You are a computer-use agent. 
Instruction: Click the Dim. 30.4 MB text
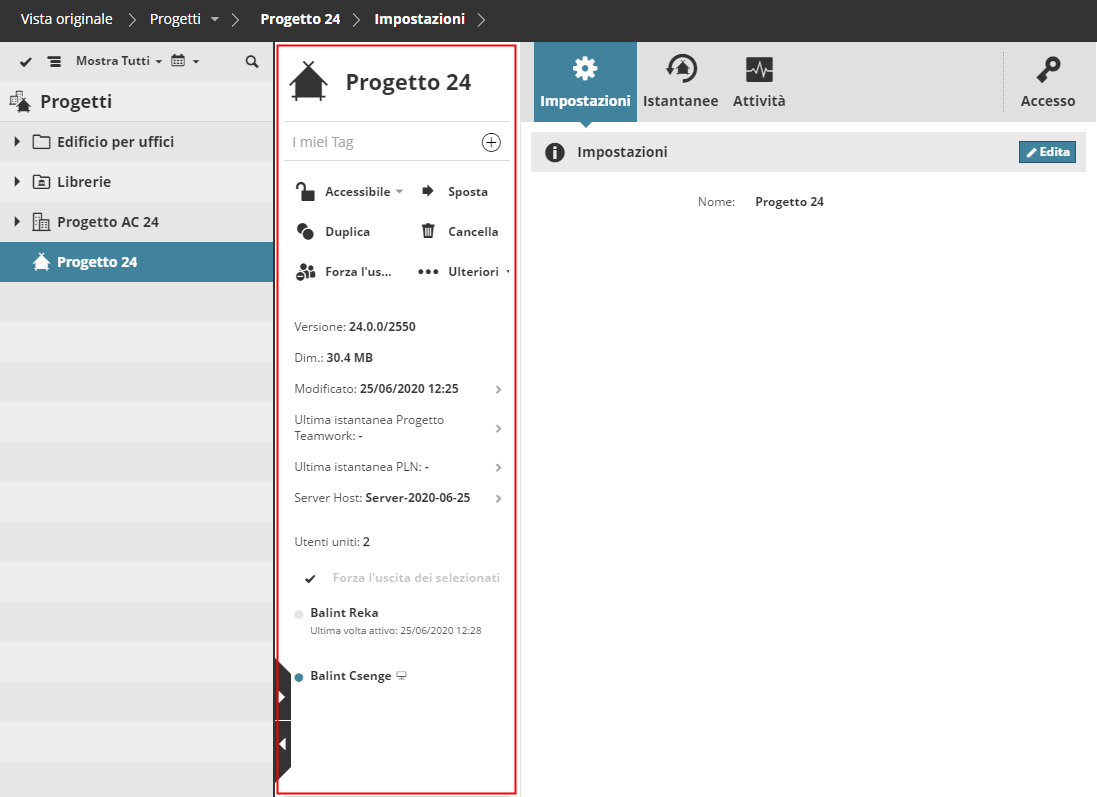point(333,358)
